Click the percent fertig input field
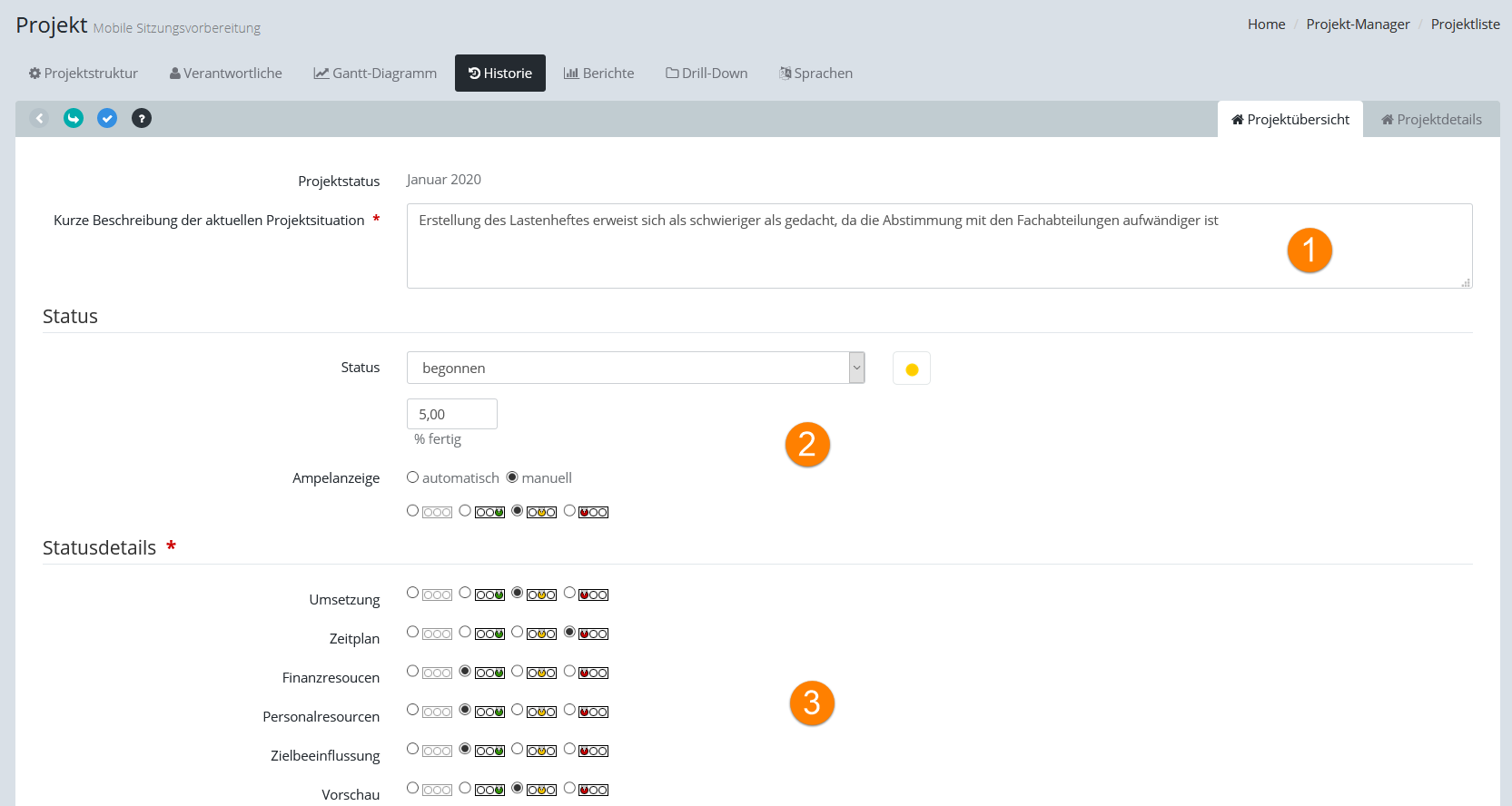This screenshot has width=1512, height=806. coord(452,414)
